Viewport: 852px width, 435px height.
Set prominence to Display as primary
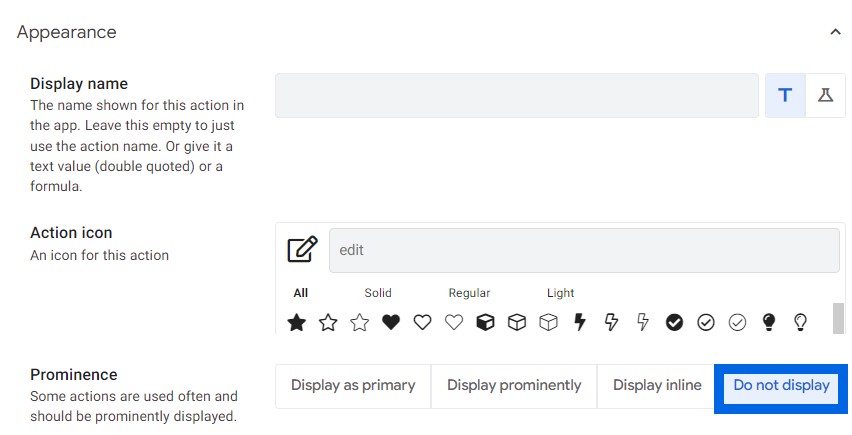(x=353, y=386)
